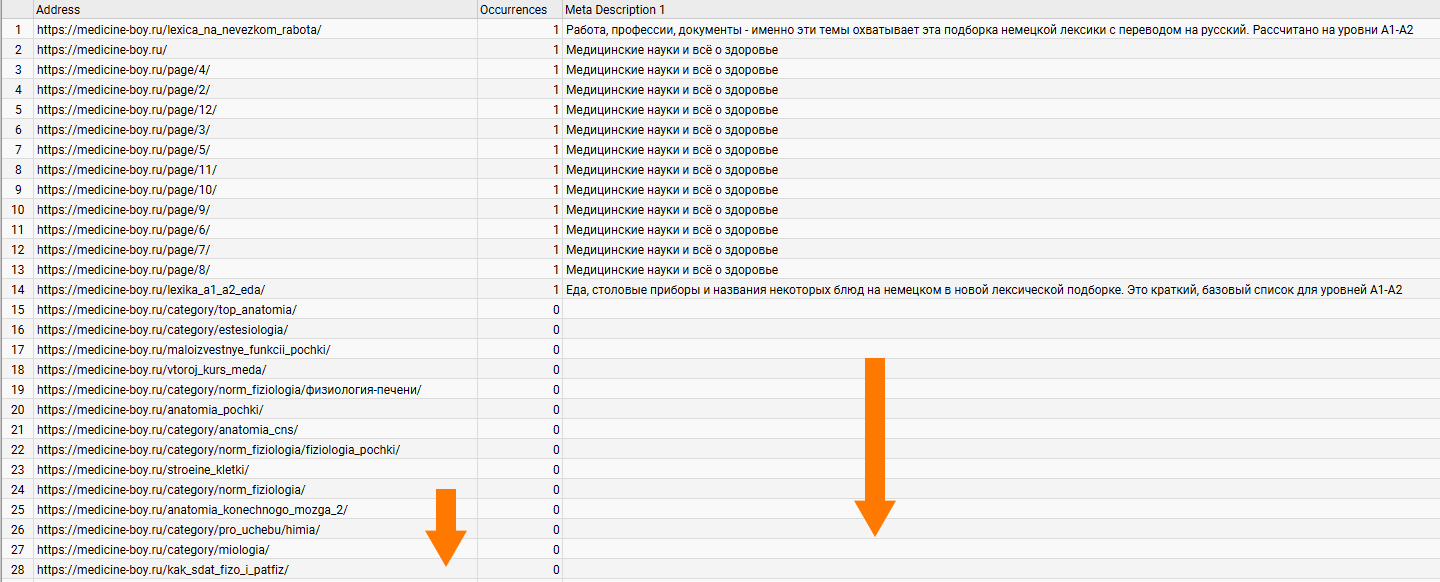Select the category/top_anatomia address
1440x582 pixels.
(255, 310)
